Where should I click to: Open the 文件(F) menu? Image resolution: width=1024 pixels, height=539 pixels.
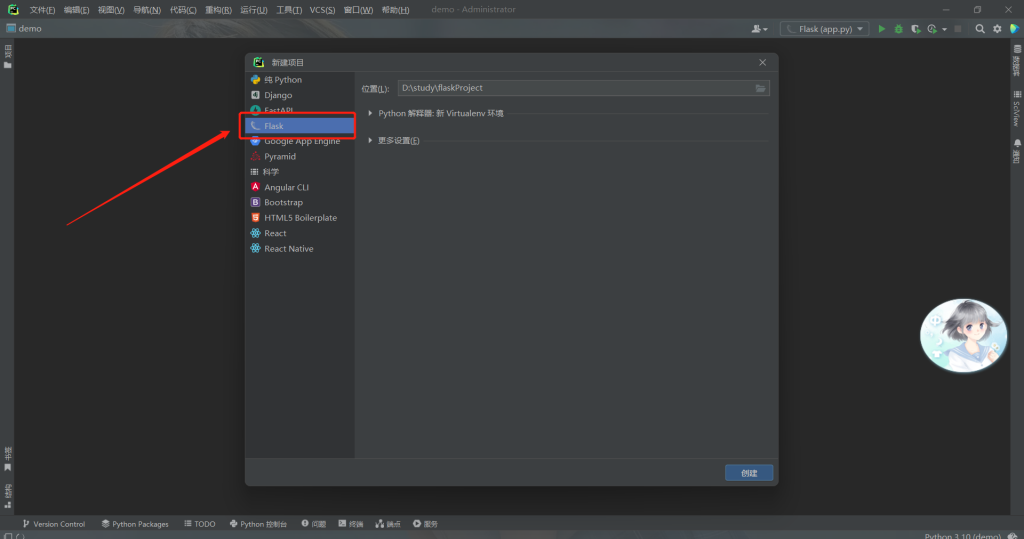click(43, 9)
